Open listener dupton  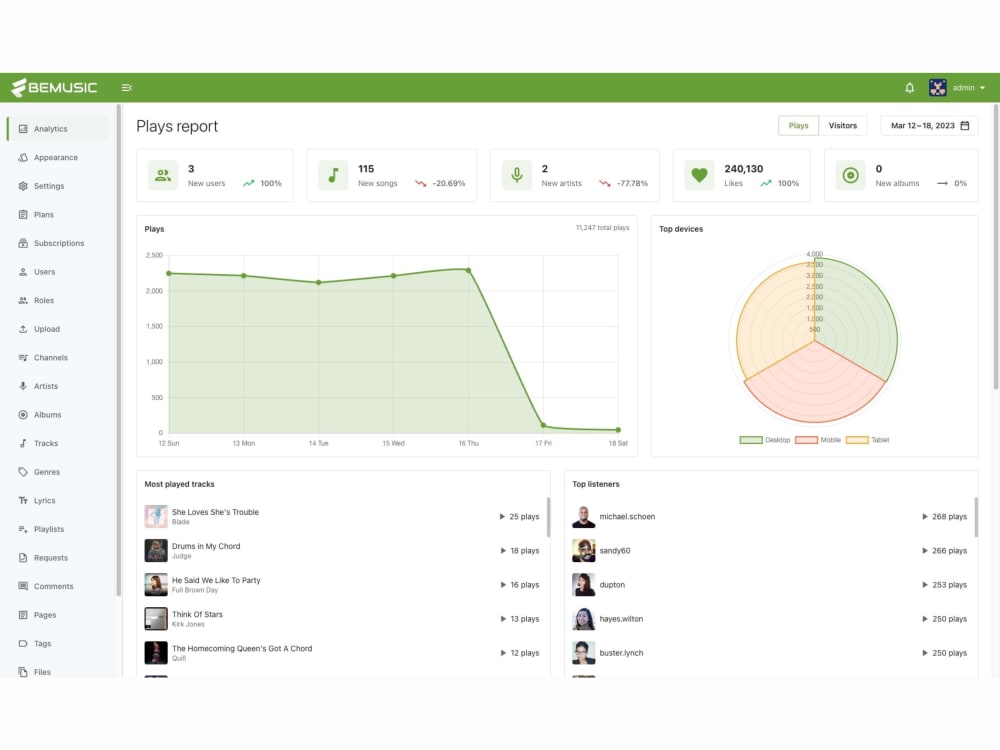click(612, 585)
